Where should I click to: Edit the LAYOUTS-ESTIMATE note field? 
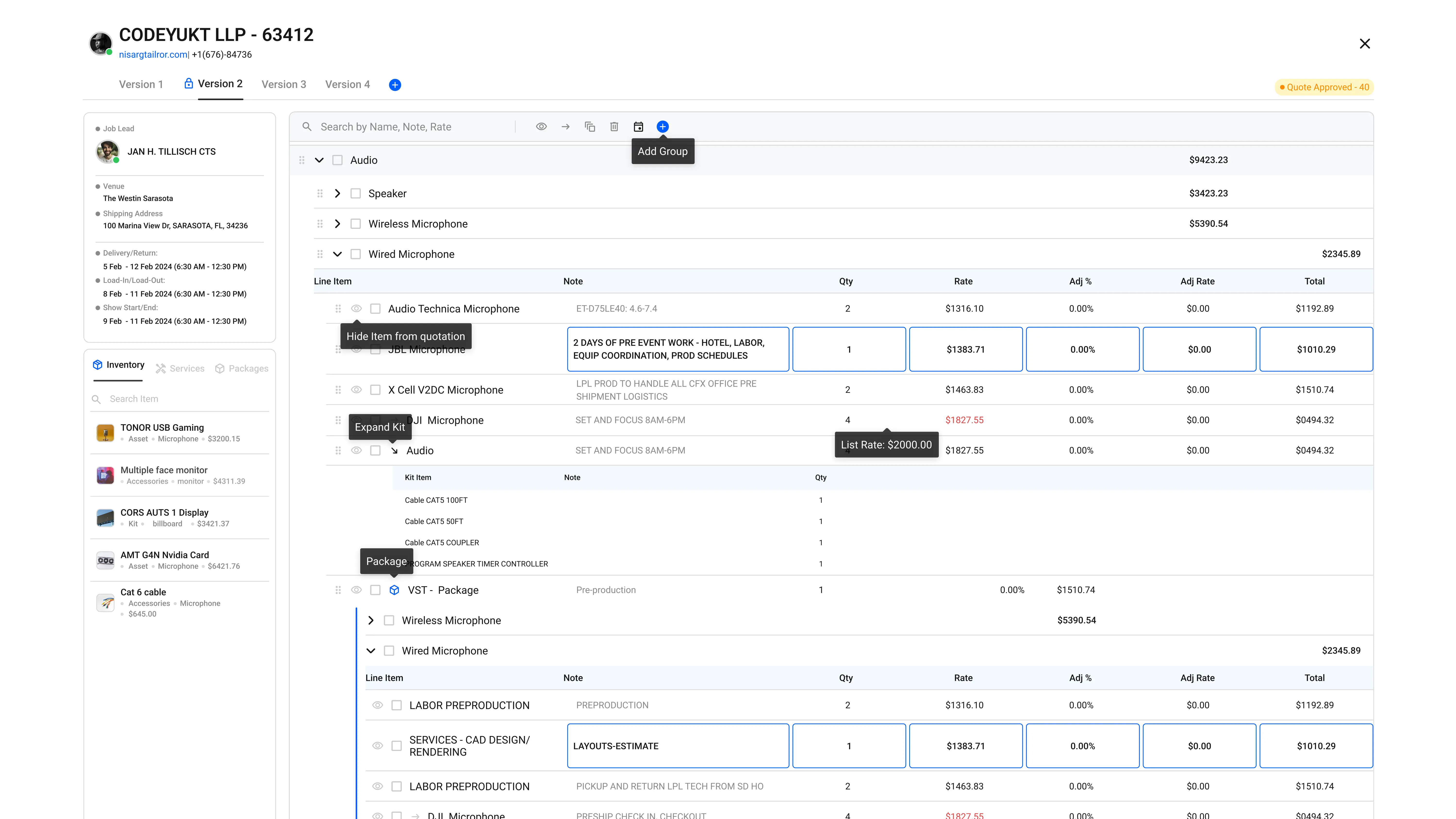[678, 746]
